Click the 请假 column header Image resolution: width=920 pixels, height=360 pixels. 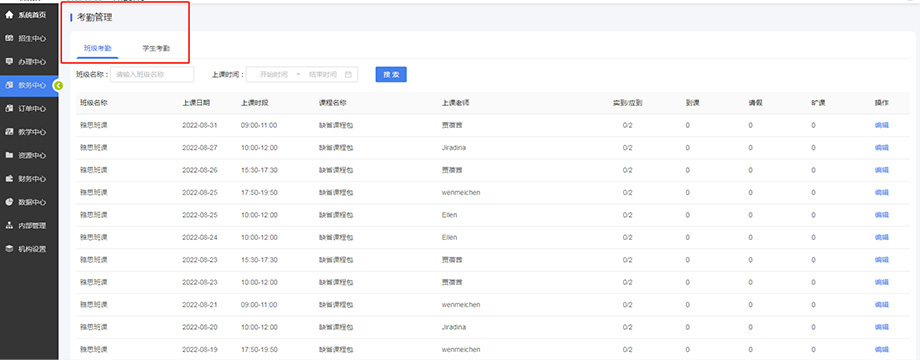pos(755,103)
